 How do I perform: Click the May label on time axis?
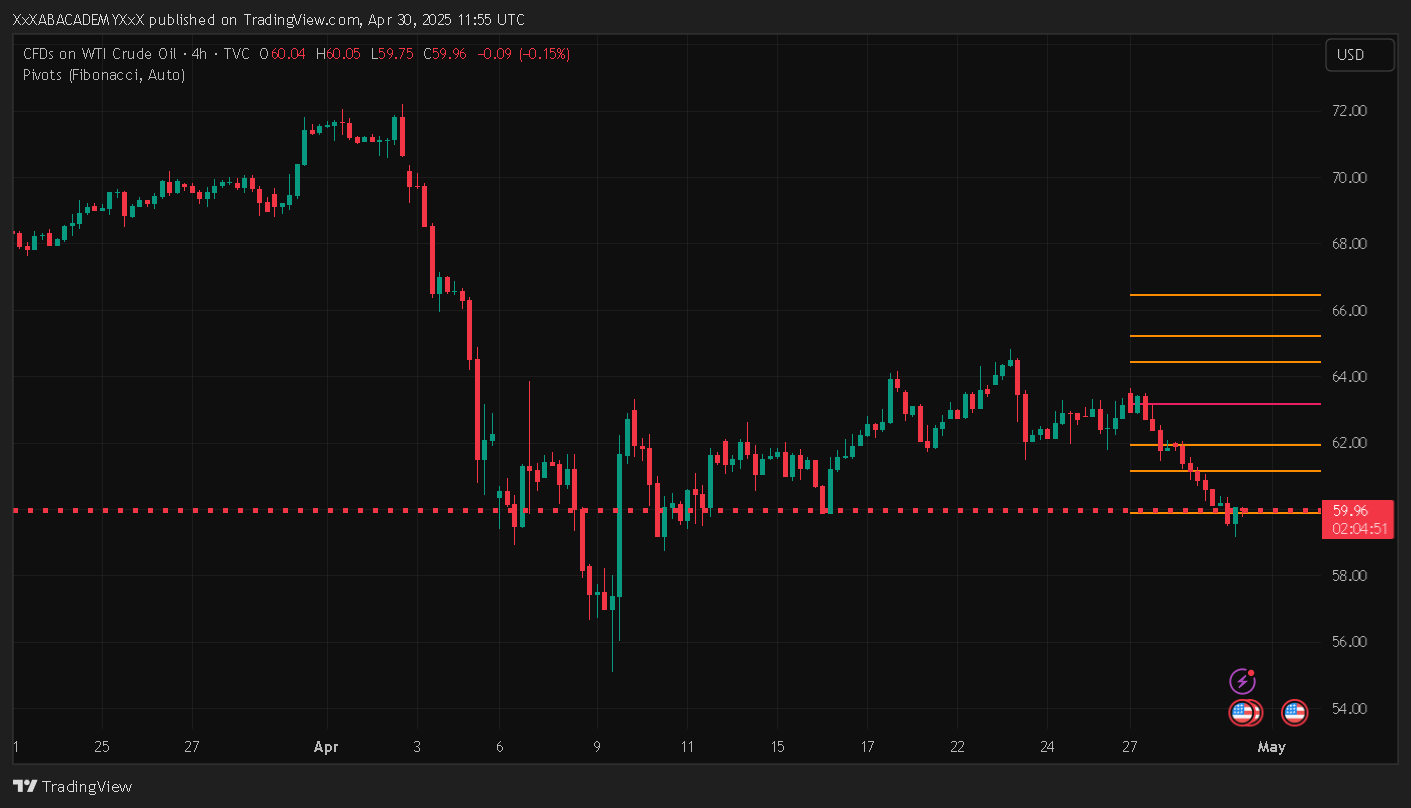pos(1271,747)
